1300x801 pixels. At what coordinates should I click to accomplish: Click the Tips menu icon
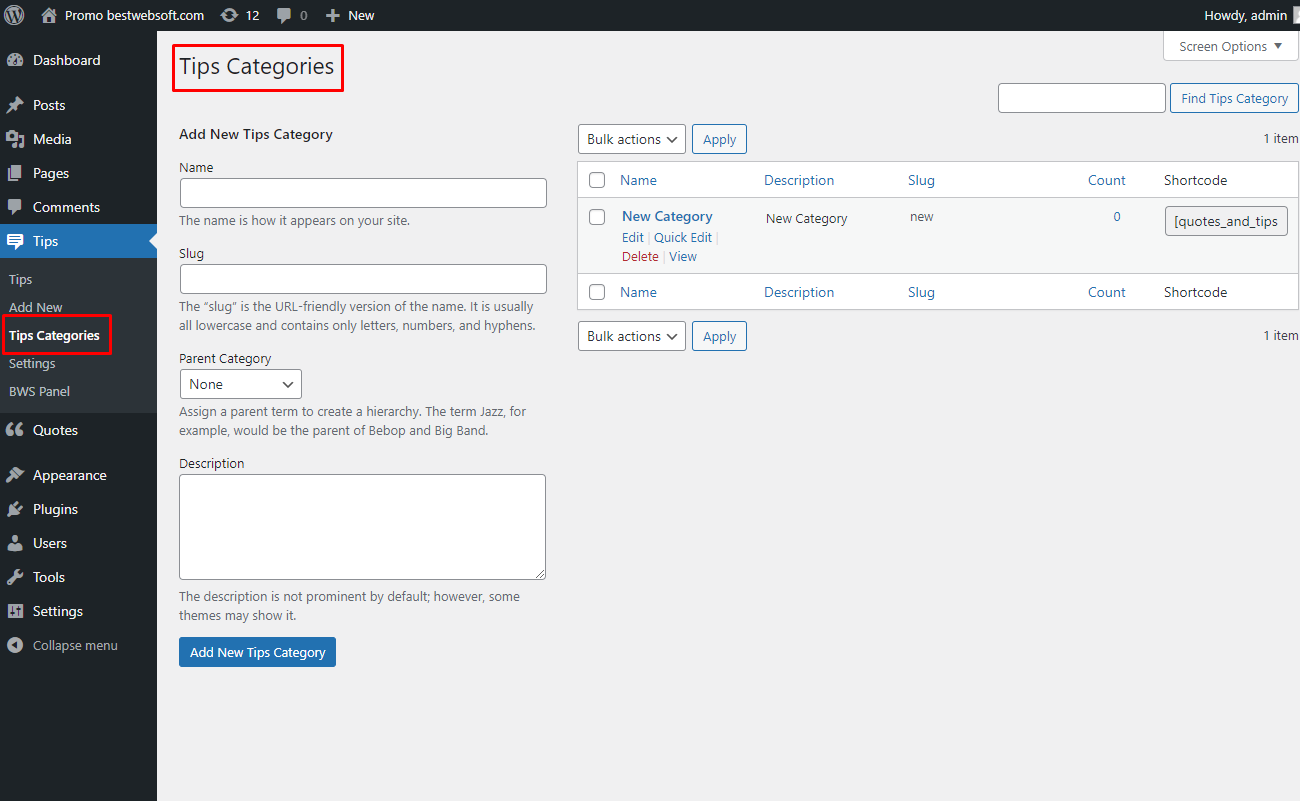coord(15,241)
